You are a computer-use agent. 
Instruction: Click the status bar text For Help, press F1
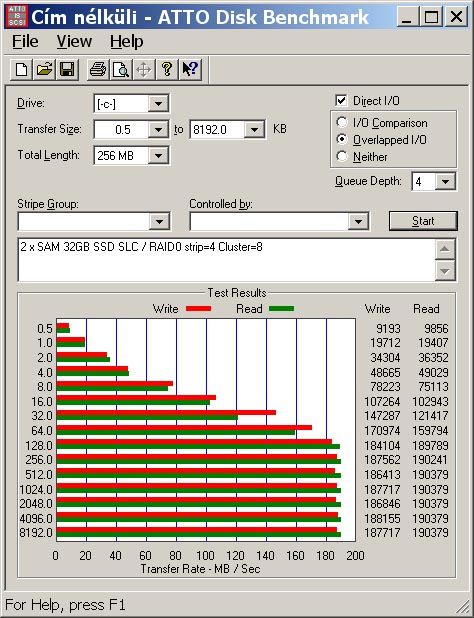click(x=65, y=605)
